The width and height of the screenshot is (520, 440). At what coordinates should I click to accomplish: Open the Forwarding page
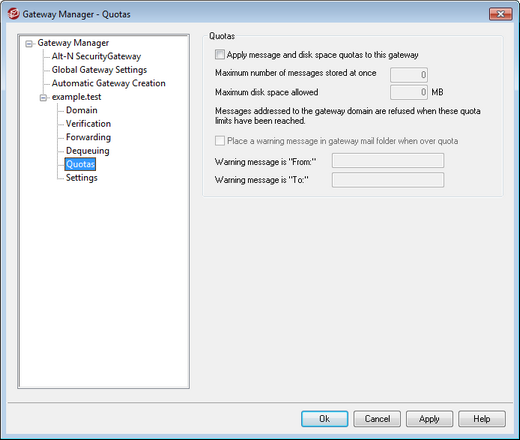[88, 137]
